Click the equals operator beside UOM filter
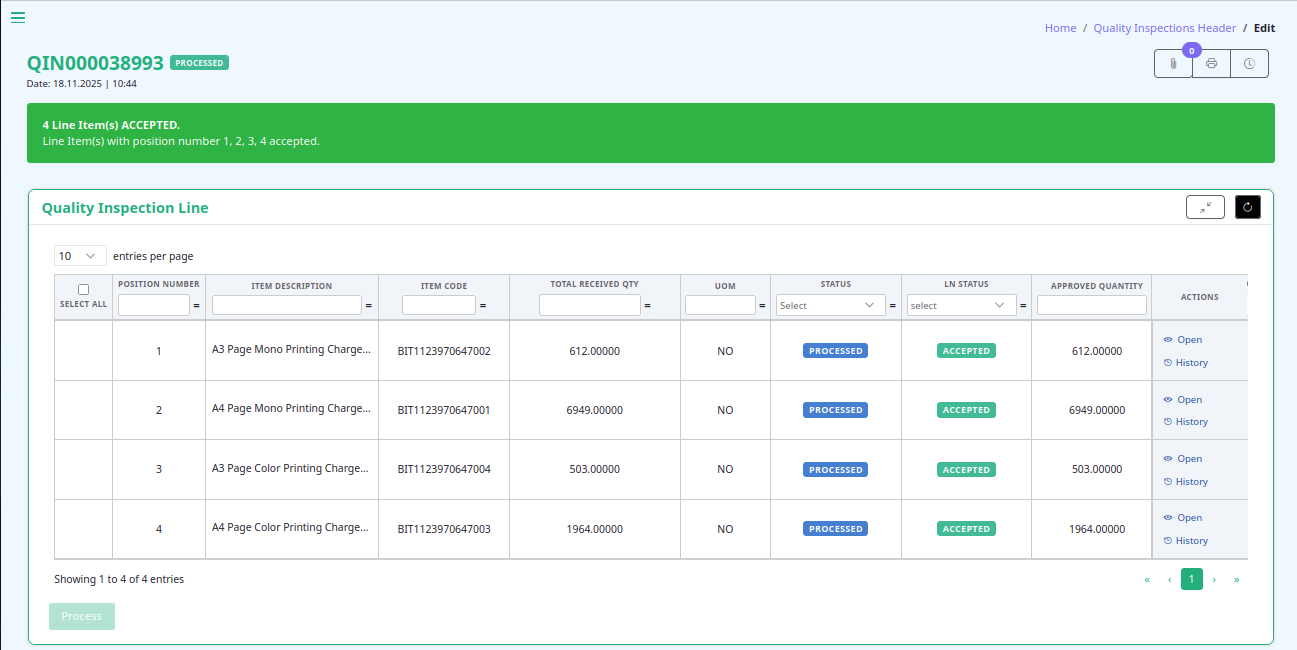The height and width of the screenshot is (650, 1297). pos(762,306)
